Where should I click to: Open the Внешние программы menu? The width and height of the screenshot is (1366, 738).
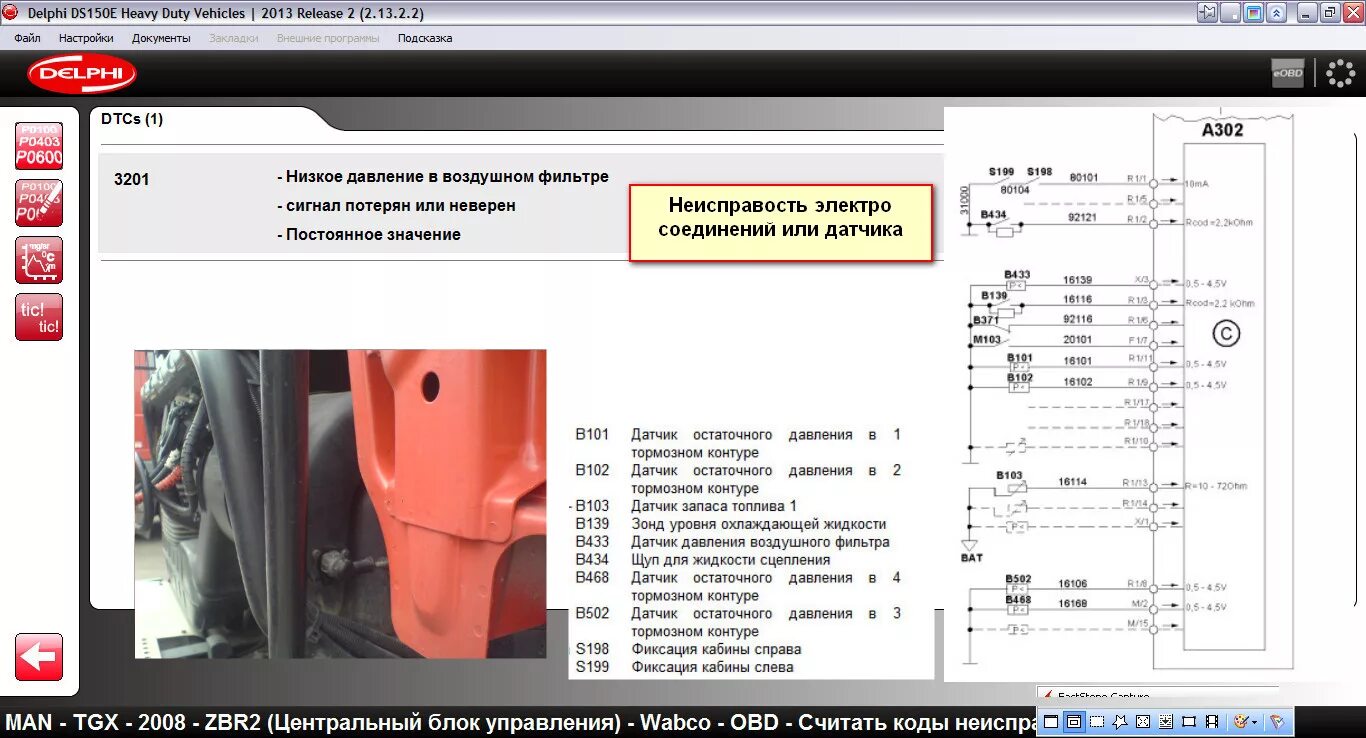[x=328, y=38]
